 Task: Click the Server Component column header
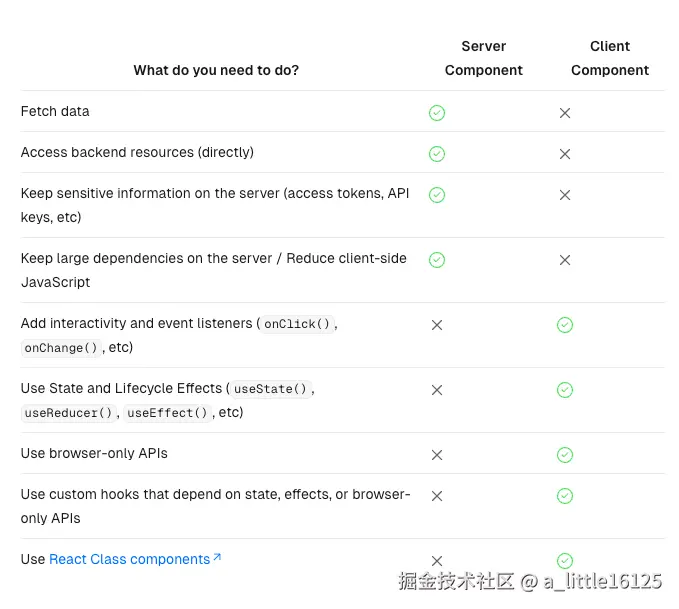click(x=484, y=58)
